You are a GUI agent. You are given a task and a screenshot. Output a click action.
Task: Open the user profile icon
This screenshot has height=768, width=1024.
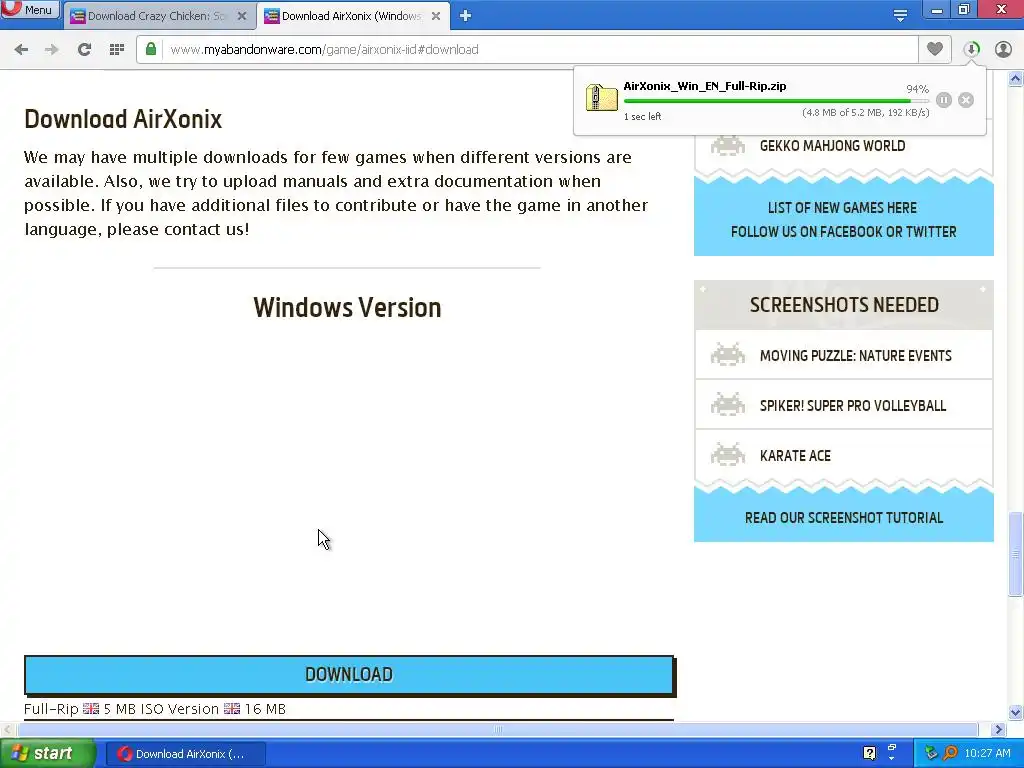coord(1003,50)
